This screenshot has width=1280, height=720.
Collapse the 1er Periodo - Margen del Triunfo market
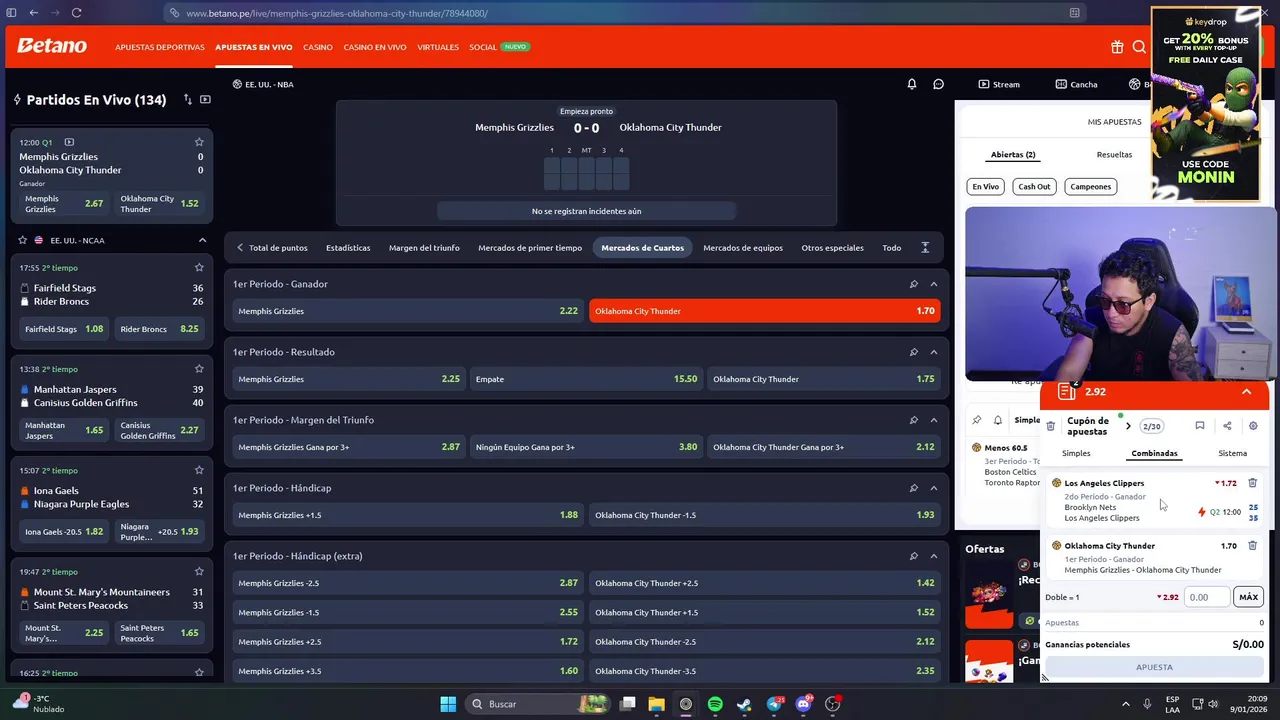coord(934,420)
